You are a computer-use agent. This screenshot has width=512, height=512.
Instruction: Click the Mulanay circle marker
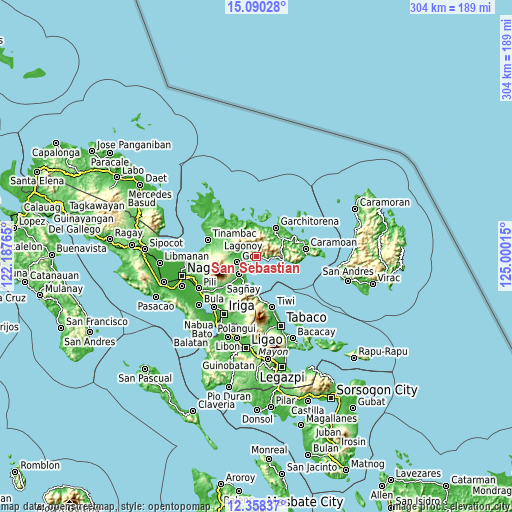click(40, 295)
